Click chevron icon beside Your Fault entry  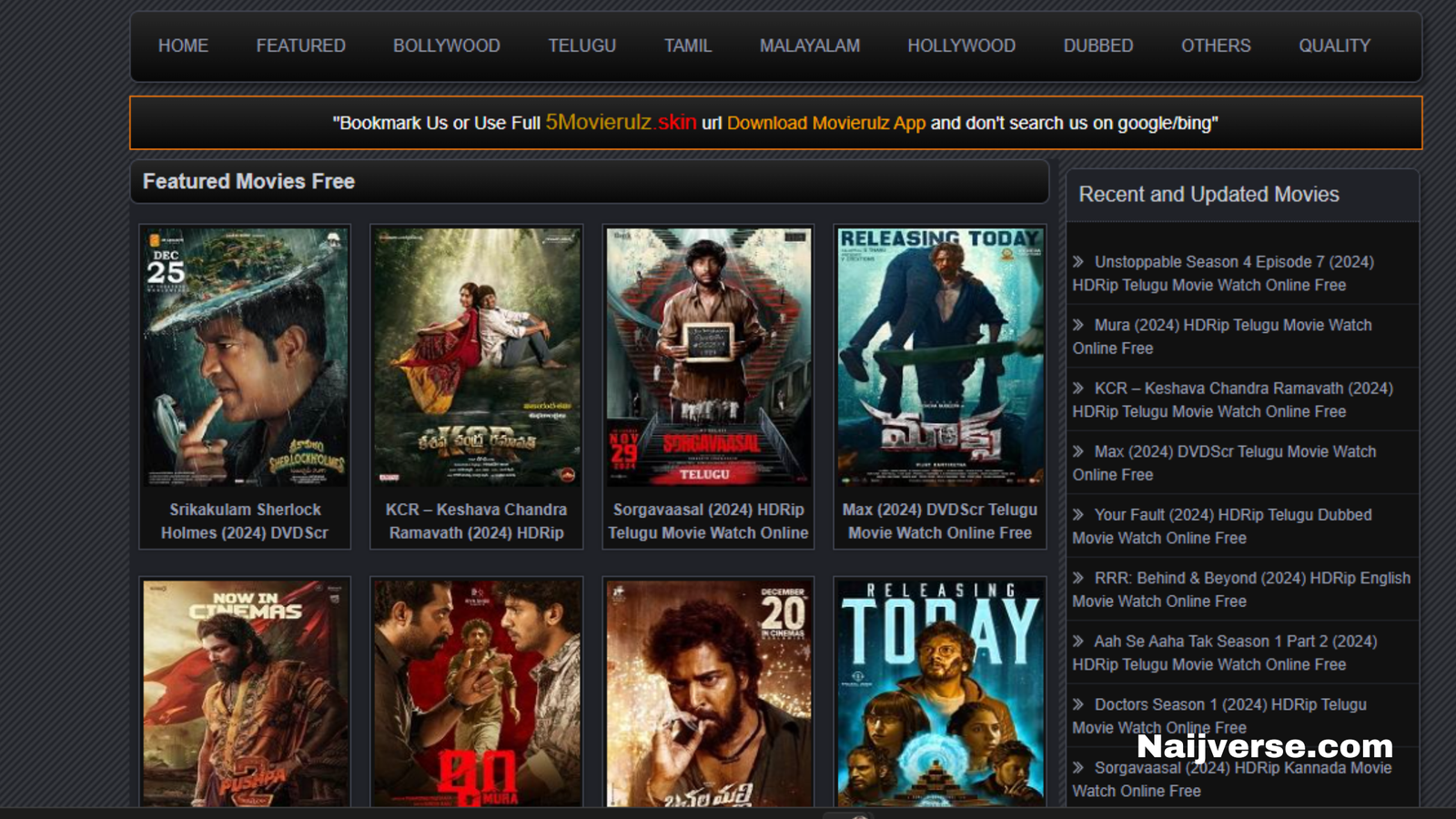coord(1078,514)
